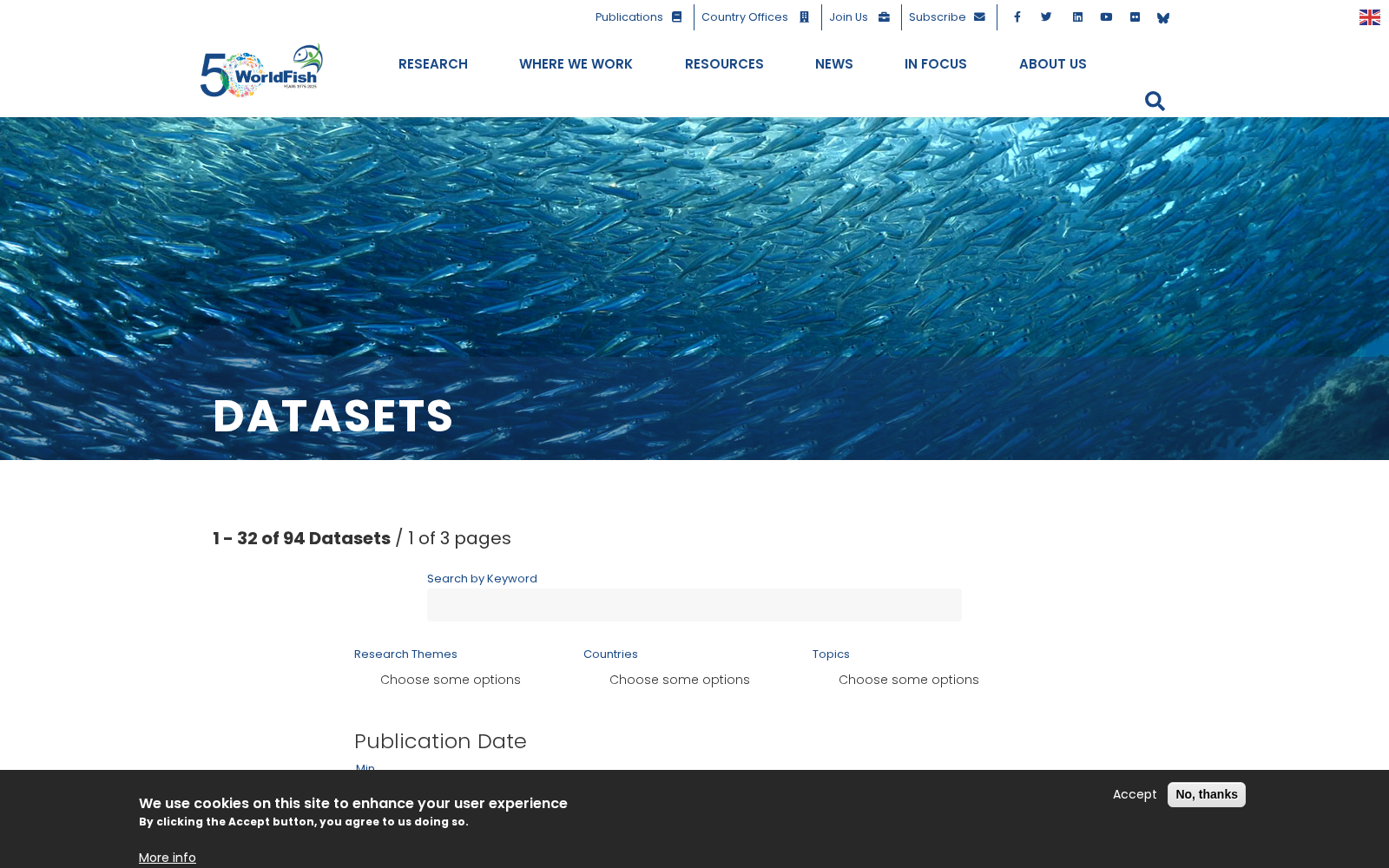Open the Research Themes options dropdown

(x=451, y=680)
